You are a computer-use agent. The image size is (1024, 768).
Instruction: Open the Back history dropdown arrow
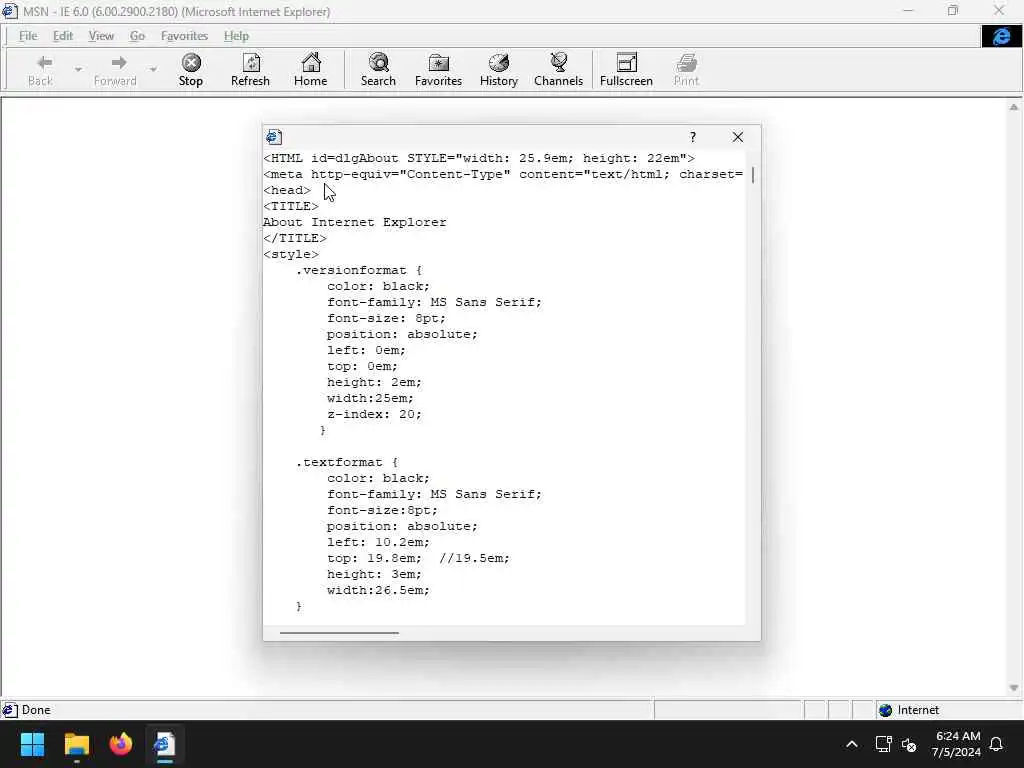(78, 69)
